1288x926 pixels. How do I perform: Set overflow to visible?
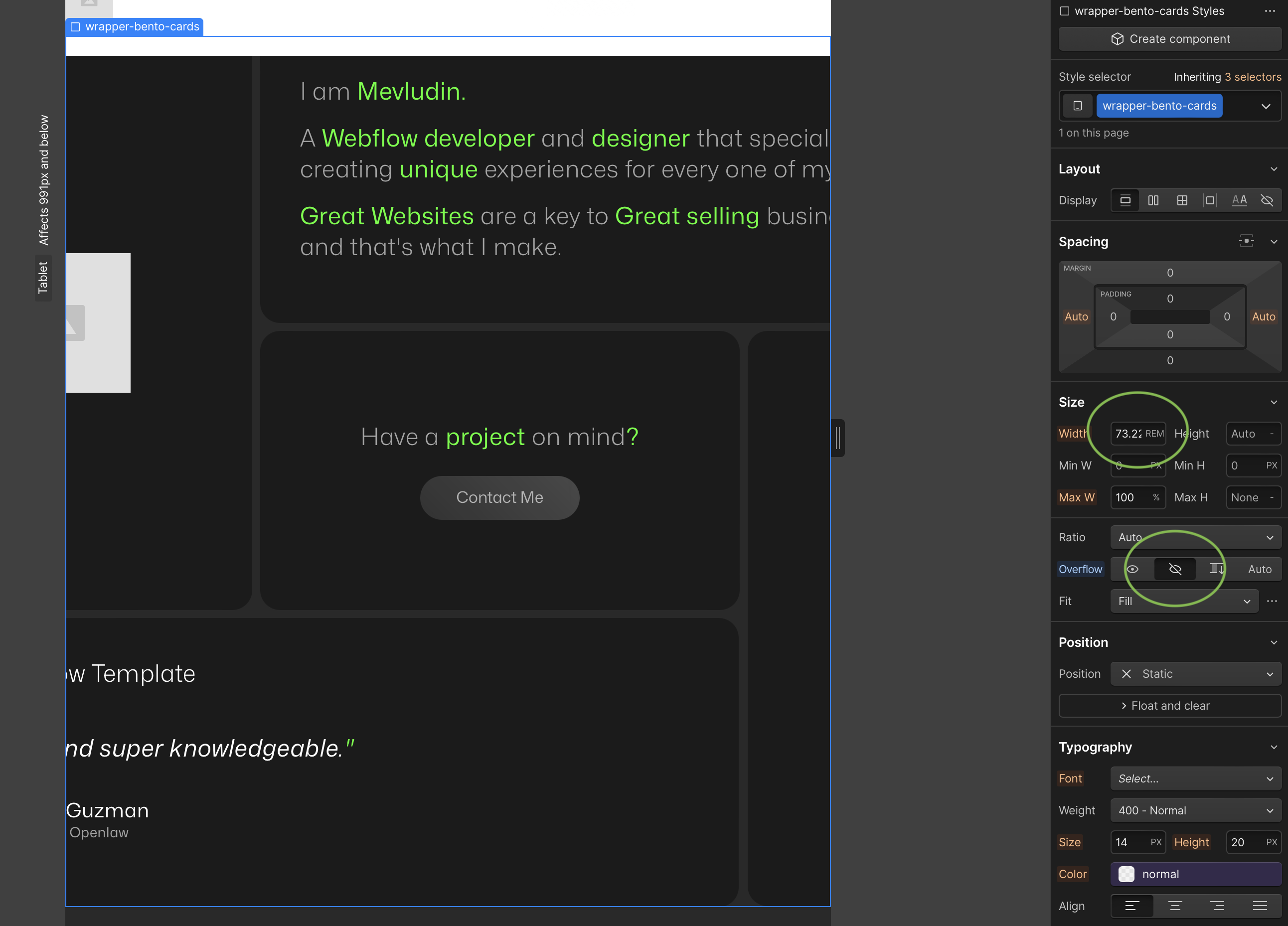click(x=1132, y=569)
